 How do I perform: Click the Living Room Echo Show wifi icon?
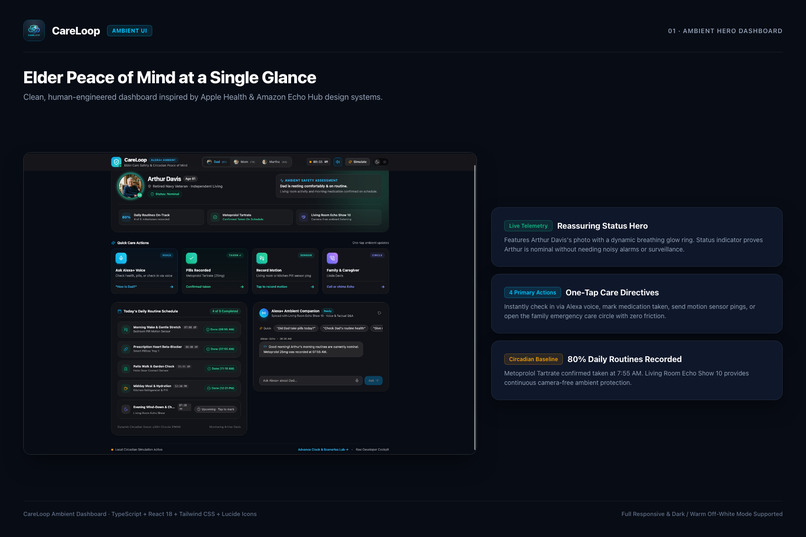(x=303, y=217)
